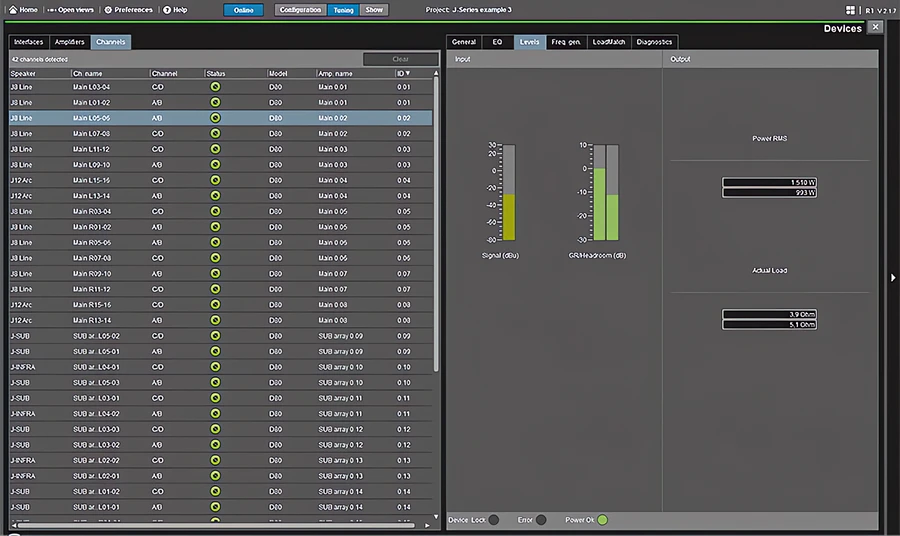Open the Help menu

tap(176, 10)
